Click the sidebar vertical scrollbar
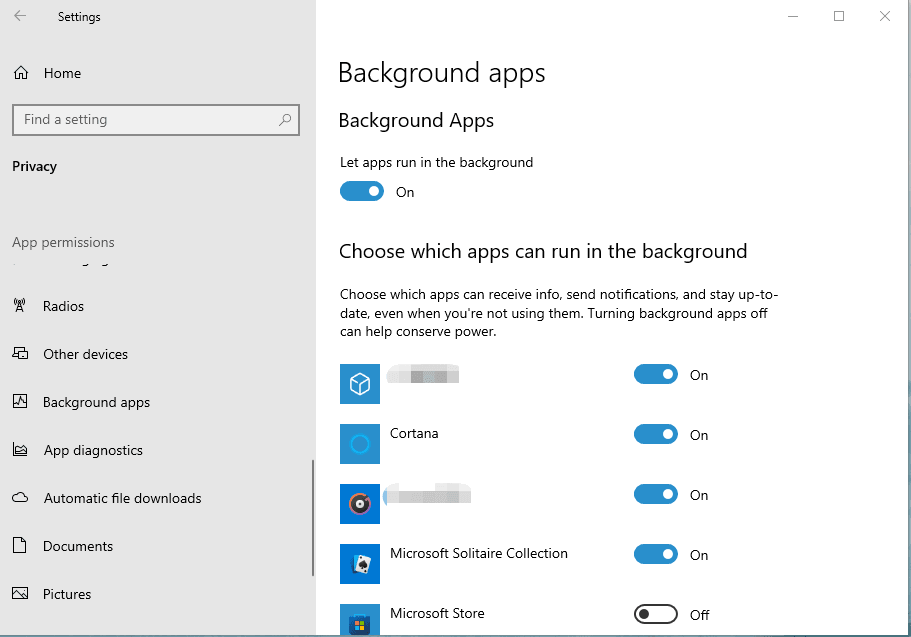The image size is (911, 637). tap(313, 517)
